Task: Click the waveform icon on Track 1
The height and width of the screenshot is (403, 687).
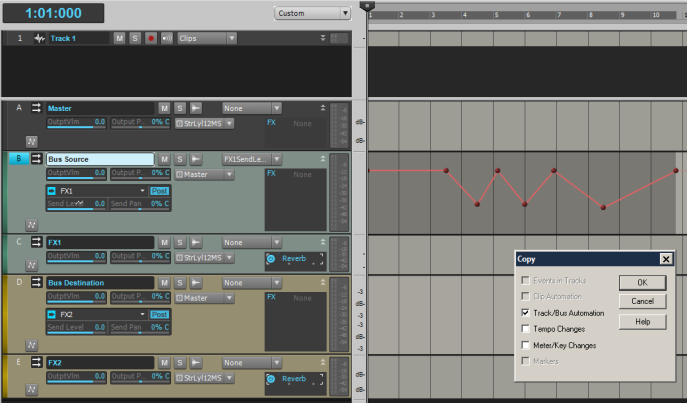Action: pos(39,38)
